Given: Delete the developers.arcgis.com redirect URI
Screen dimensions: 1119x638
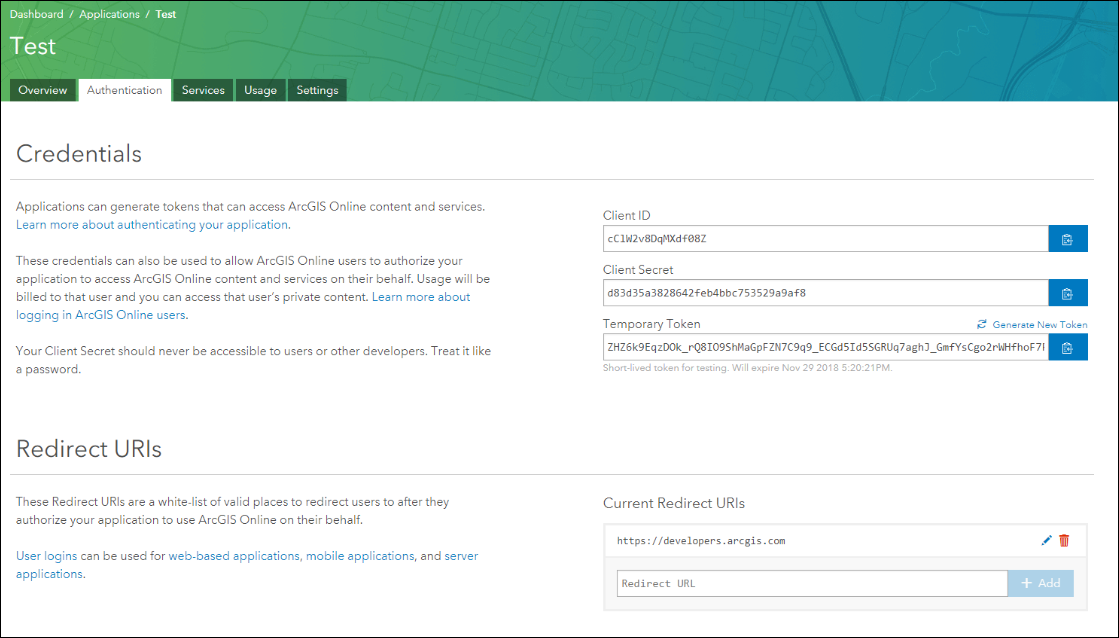Looking at the screenshot, I should click(x=1064, y=540).
